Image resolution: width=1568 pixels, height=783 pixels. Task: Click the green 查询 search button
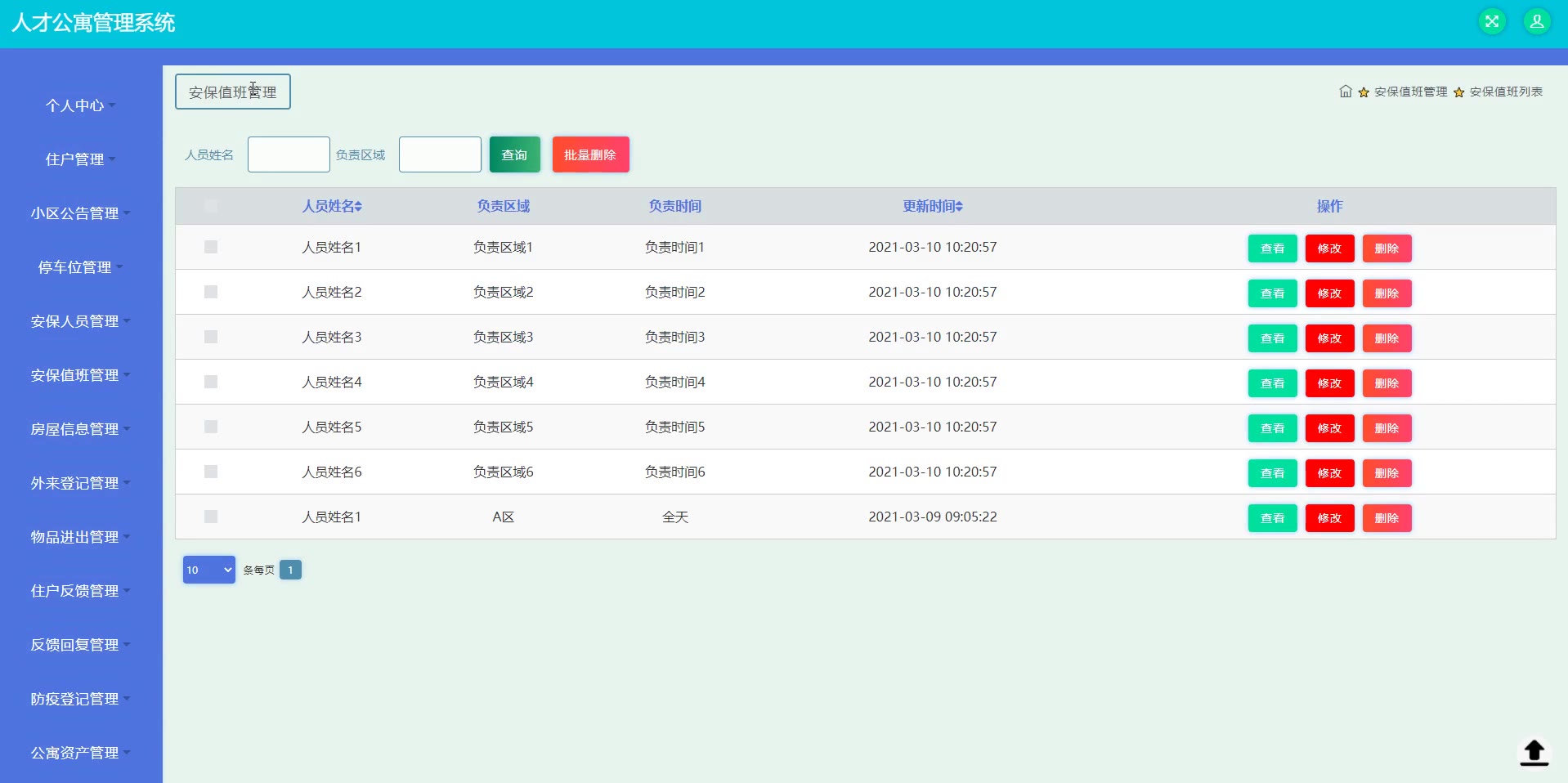click(x=514, y=154)
